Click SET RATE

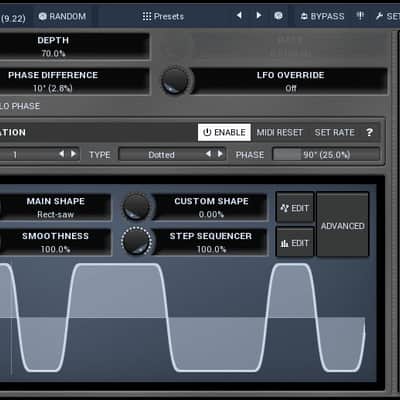coord(334,132)
